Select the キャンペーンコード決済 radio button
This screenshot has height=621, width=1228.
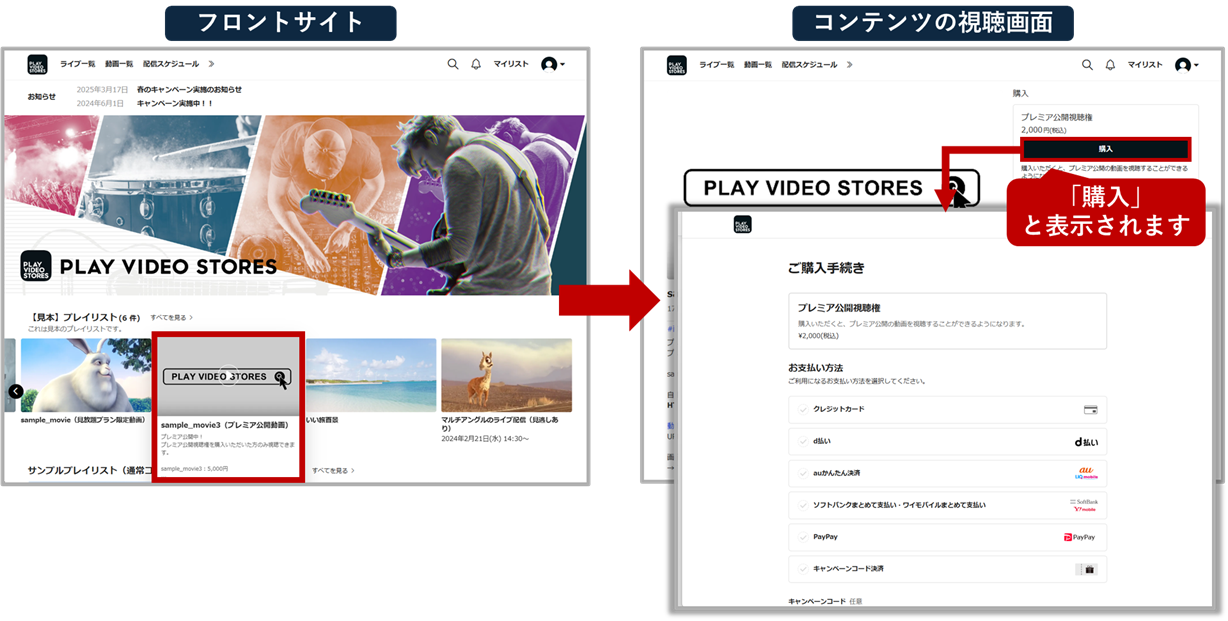point(803,569)
